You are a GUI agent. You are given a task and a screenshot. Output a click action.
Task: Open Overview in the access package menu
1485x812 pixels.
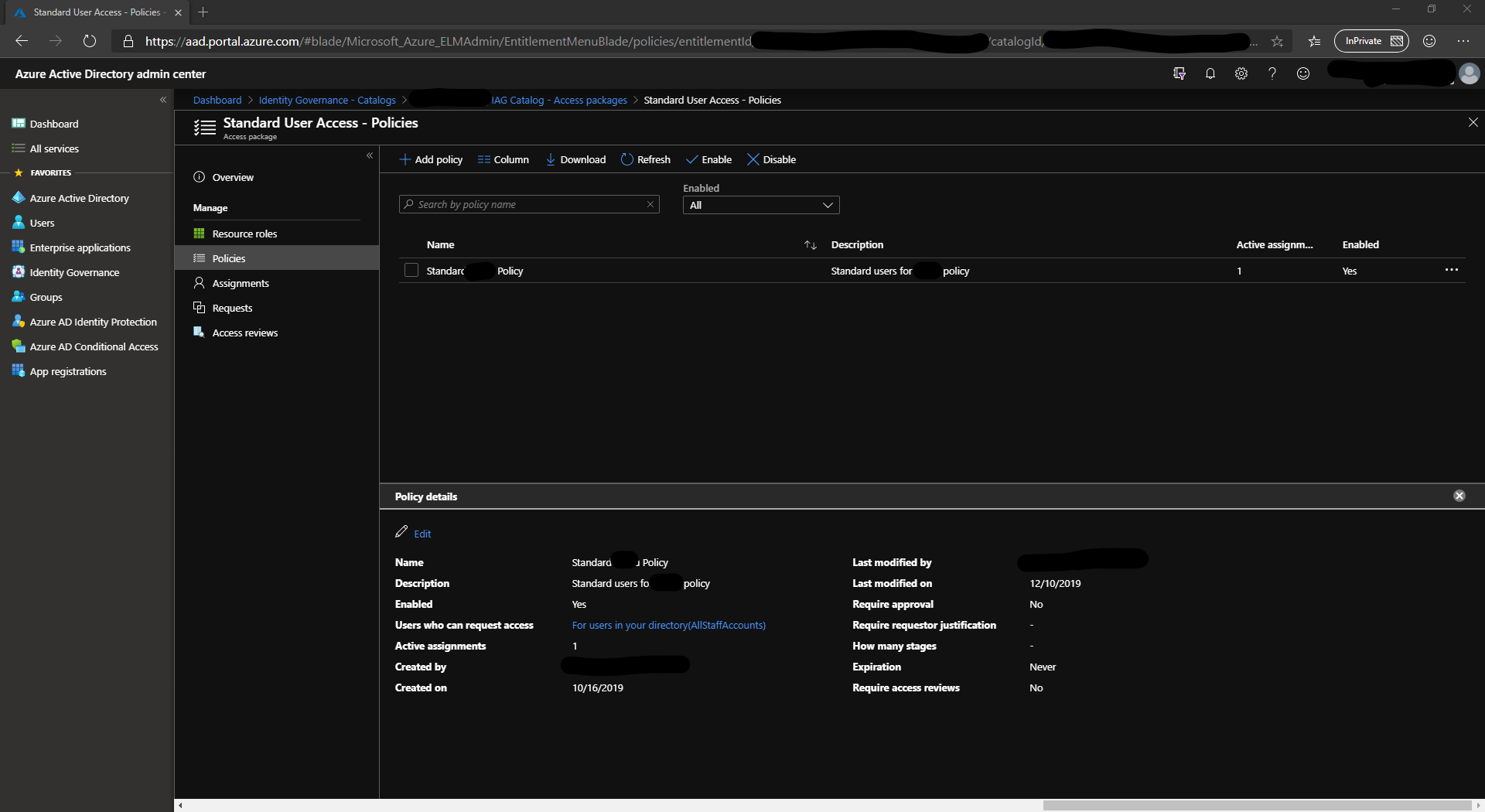pyautogui.click(x=233, y=177)
